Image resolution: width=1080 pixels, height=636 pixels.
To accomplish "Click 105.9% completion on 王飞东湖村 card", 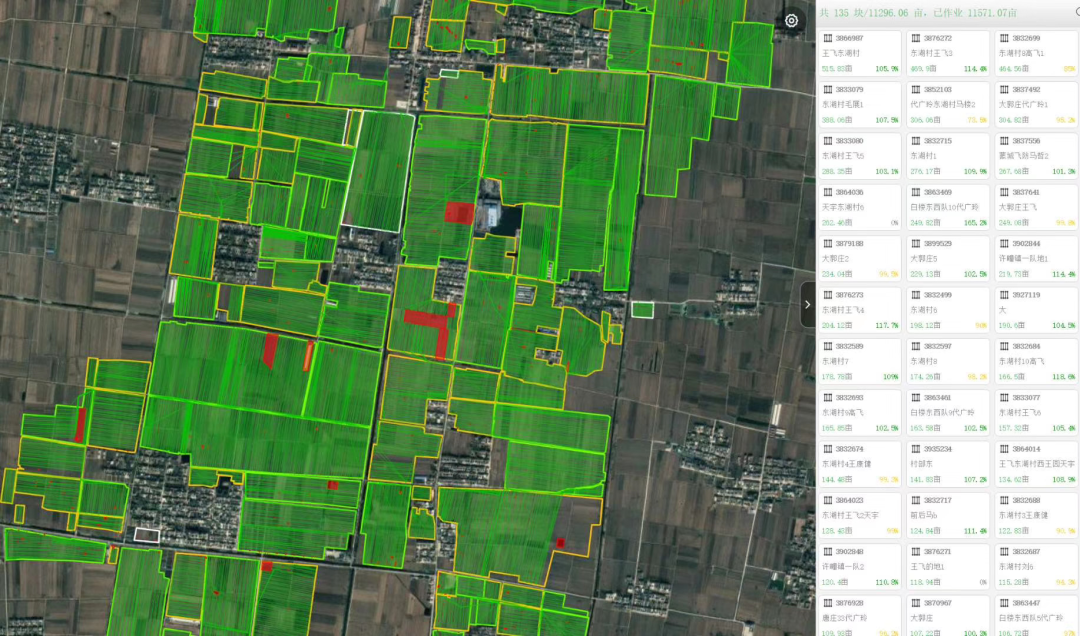I will click(887, 69).
